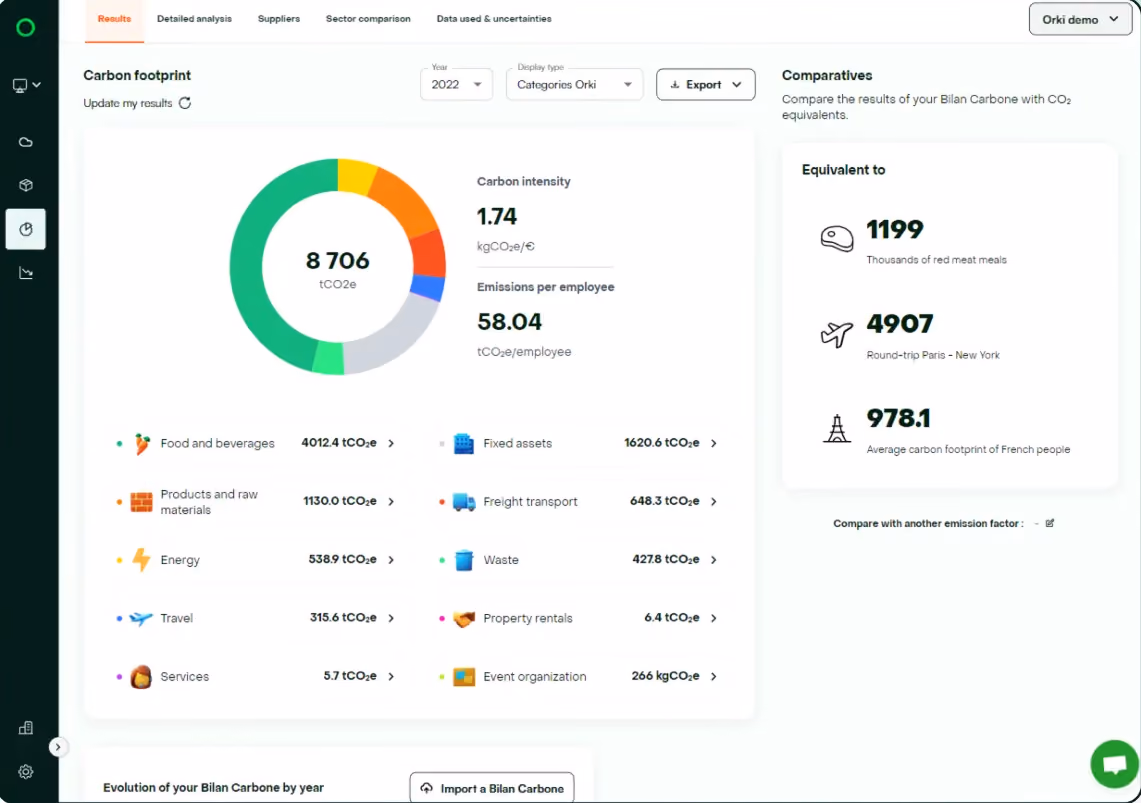This screenshot has width=1141, height=803.
Task: Open the Orki demo account dropdown
Action: [1080, 20]
